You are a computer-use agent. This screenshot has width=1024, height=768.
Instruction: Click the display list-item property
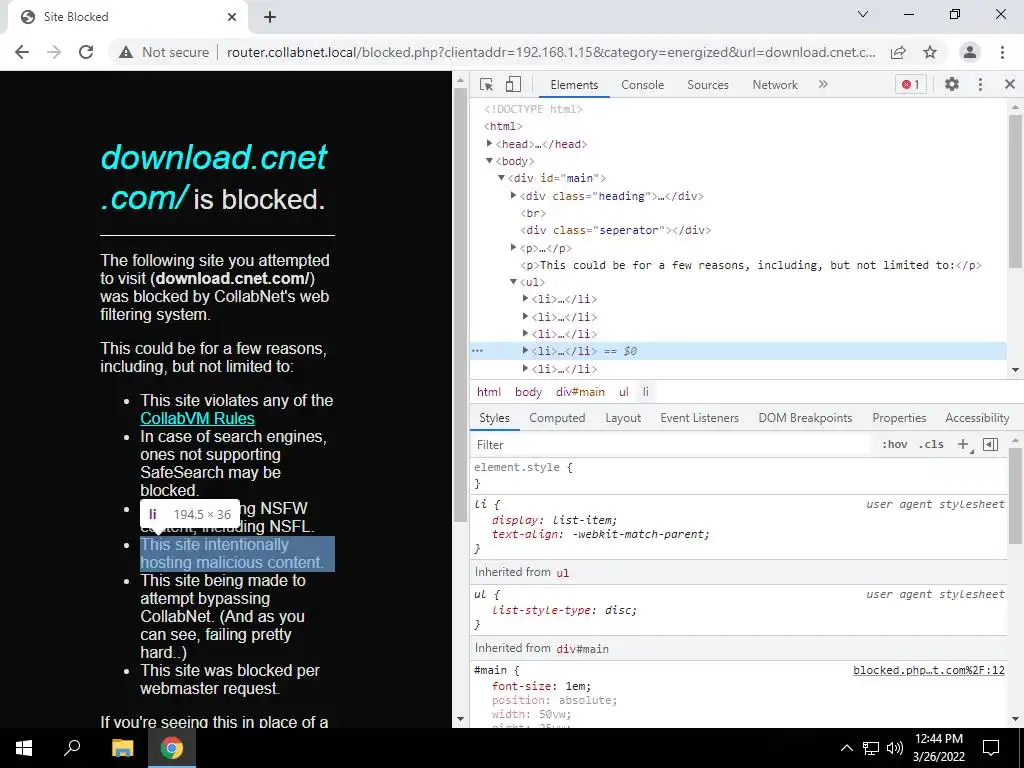(x=554, y=520)
